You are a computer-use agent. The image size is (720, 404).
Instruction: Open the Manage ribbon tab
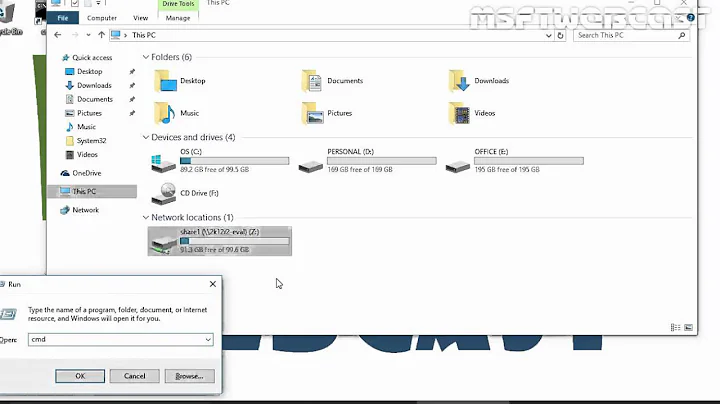coord(178,18)
